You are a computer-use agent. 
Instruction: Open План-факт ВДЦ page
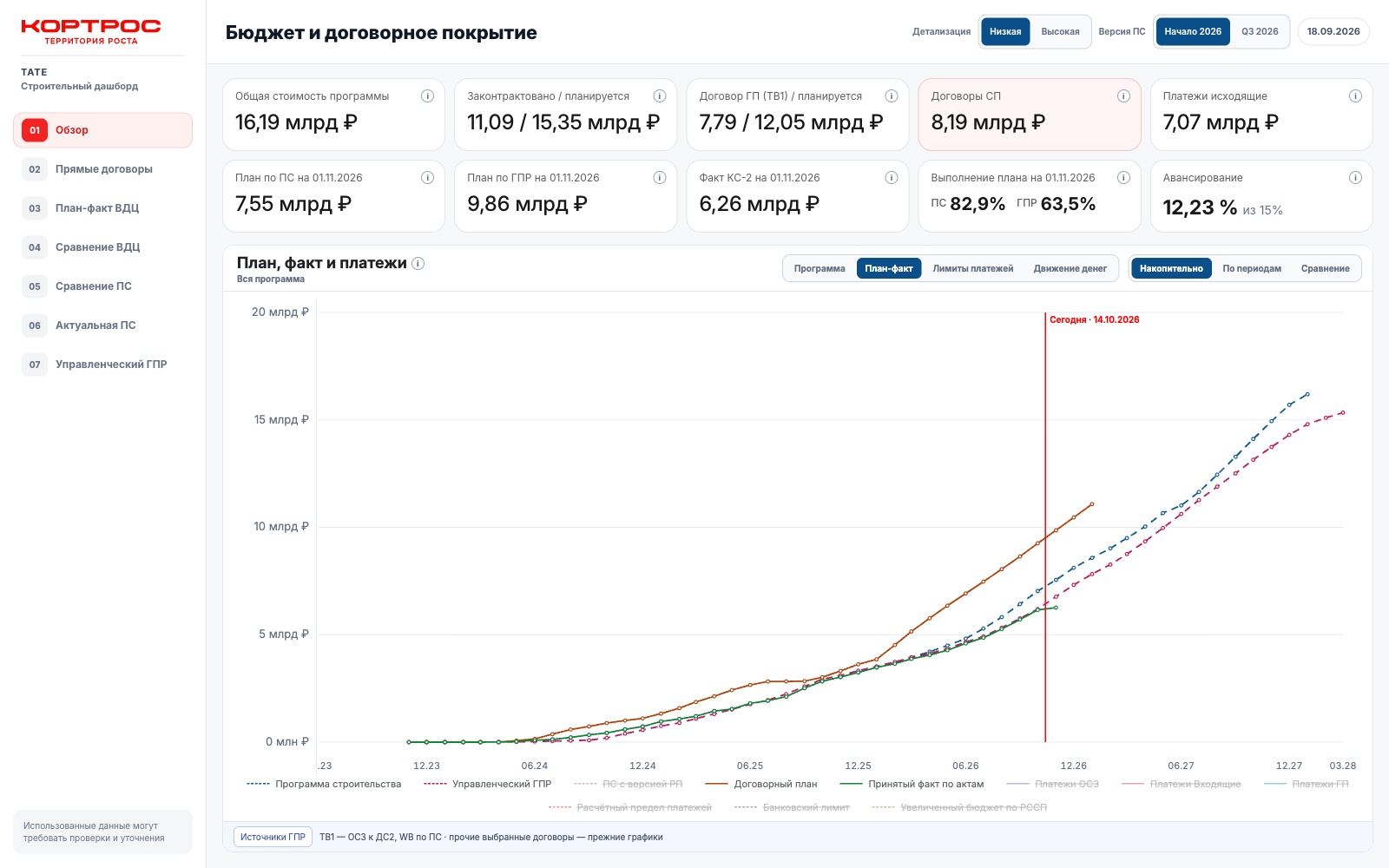[x=102, y=208]
